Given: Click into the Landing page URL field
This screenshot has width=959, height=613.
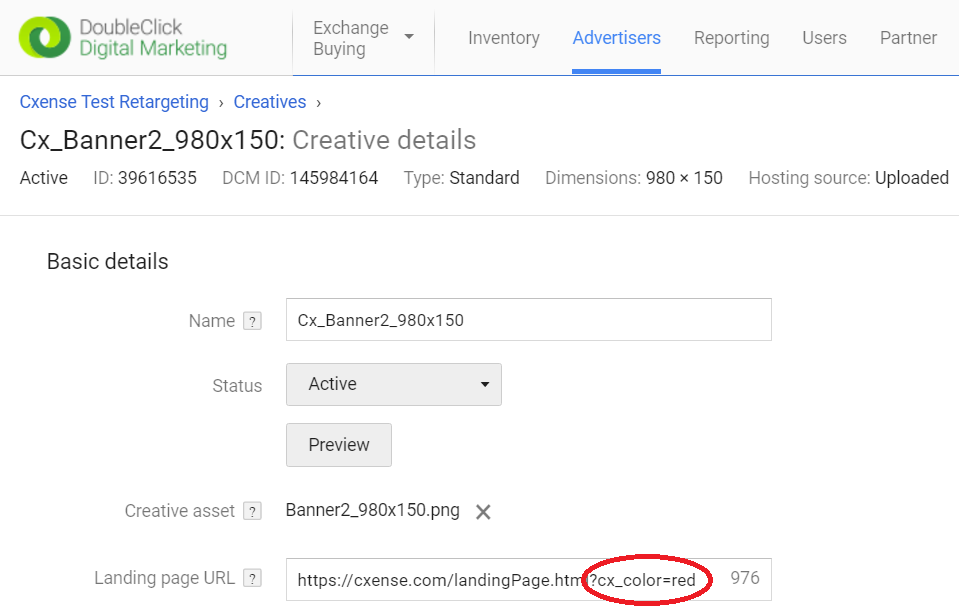Looking at the screenshot, I should click(x=528, y=579).
